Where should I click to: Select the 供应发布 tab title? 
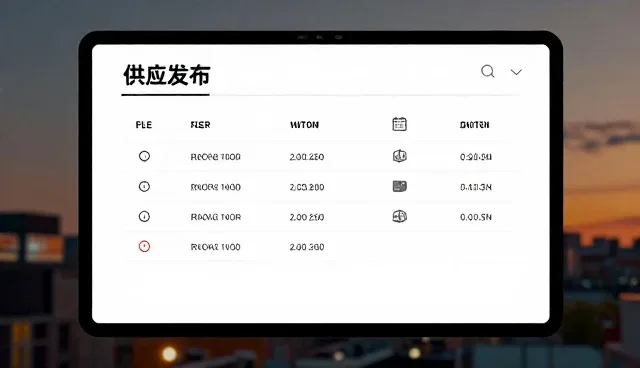tap(167, 75)
